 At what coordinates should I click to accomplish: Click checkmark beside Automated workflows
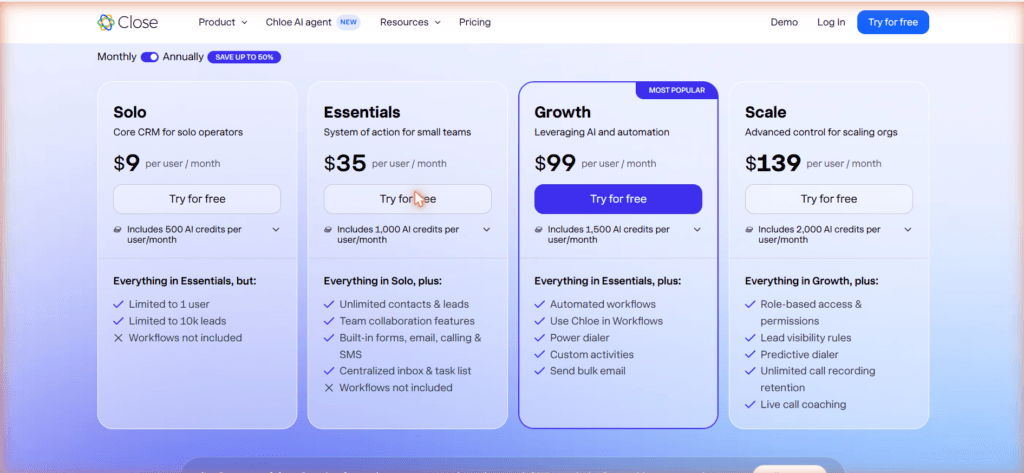click(x=539, y=304)
